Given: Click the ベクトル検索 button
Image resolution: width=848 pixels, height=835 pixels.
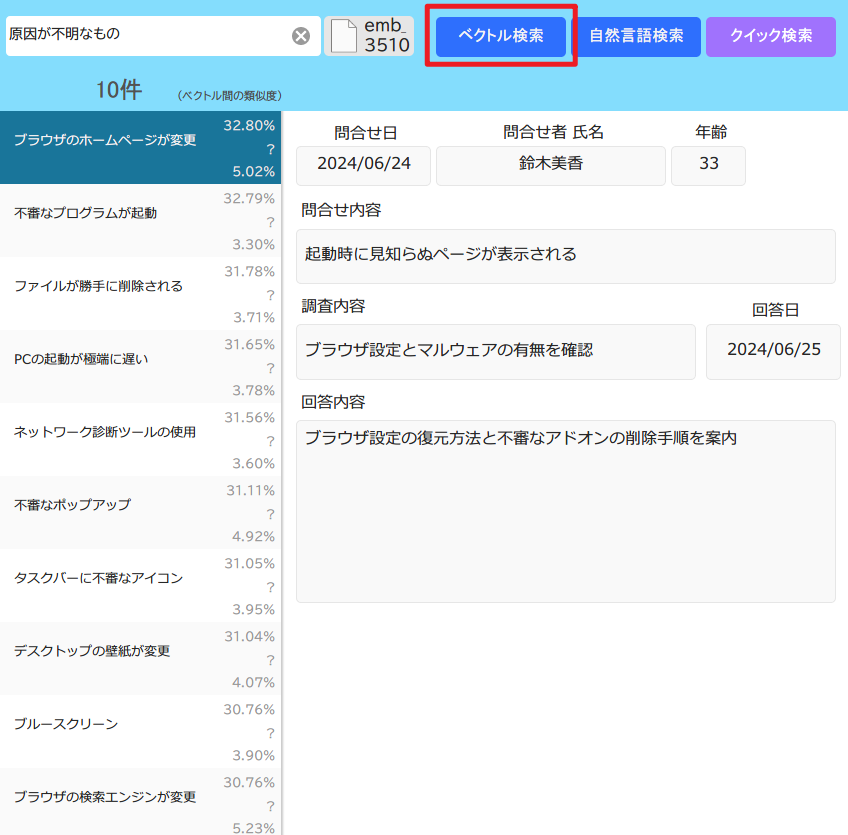Looking at the screenshot, I should pyautogui.click(x=501, y=36).
